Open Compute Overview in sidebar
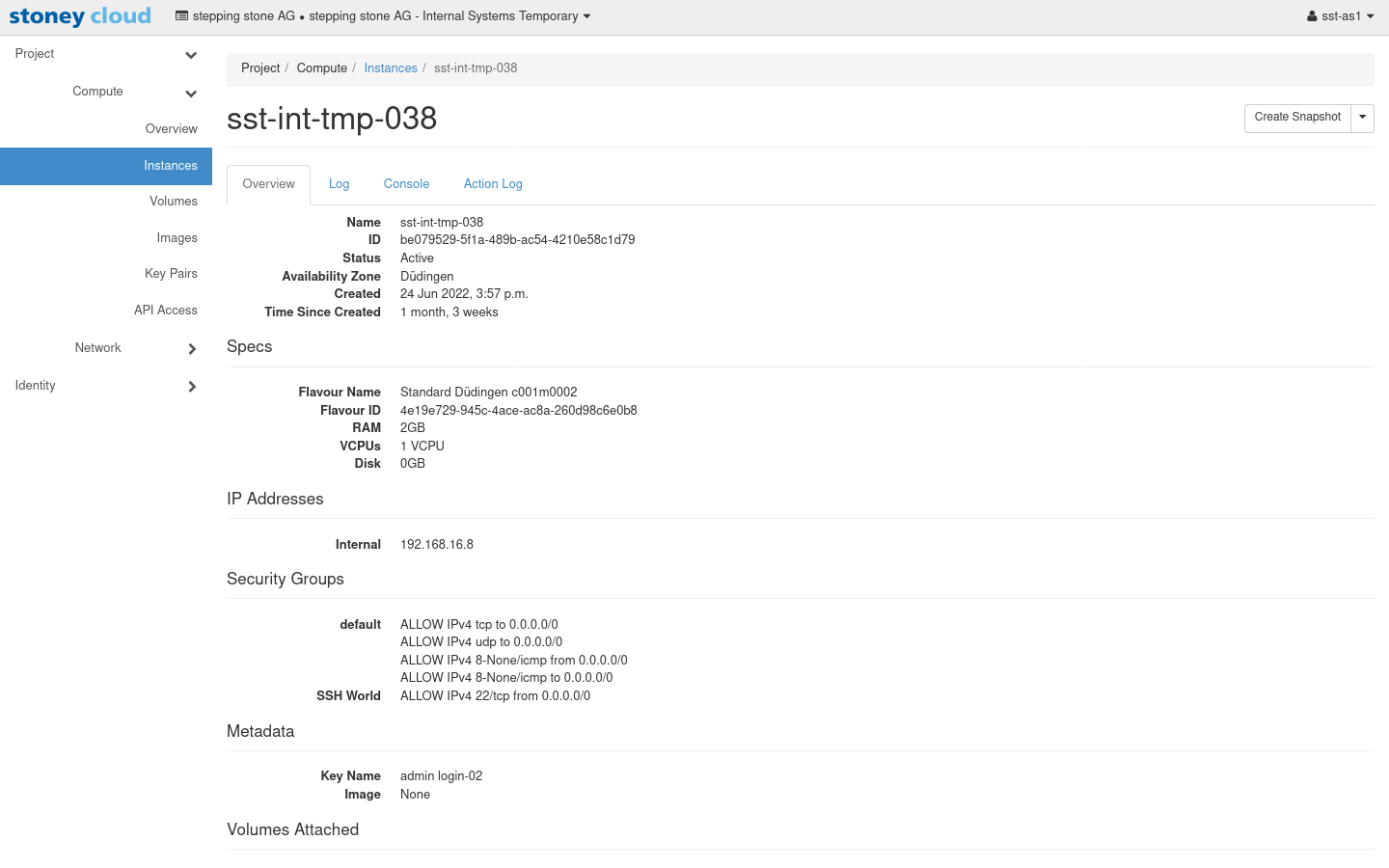The image size is (1389, 868). 171,129
